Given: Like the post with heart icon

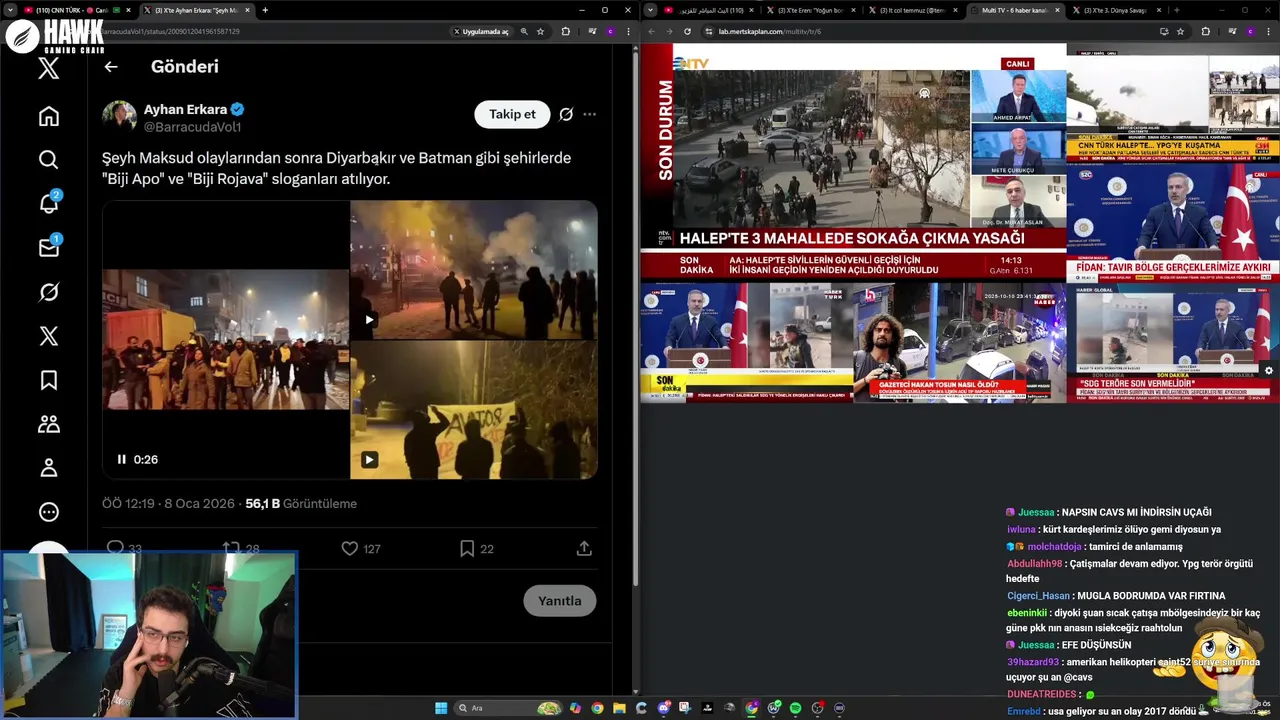Looking at the screenshot, I should (349, 548).
